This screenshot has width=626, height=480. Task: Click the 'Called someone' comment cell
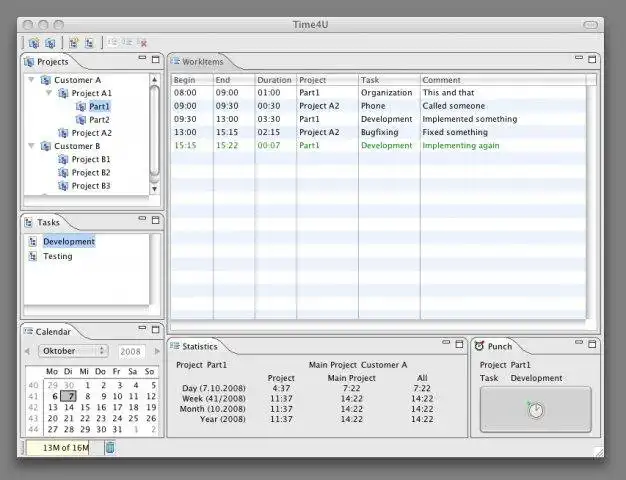click(454, 106)
